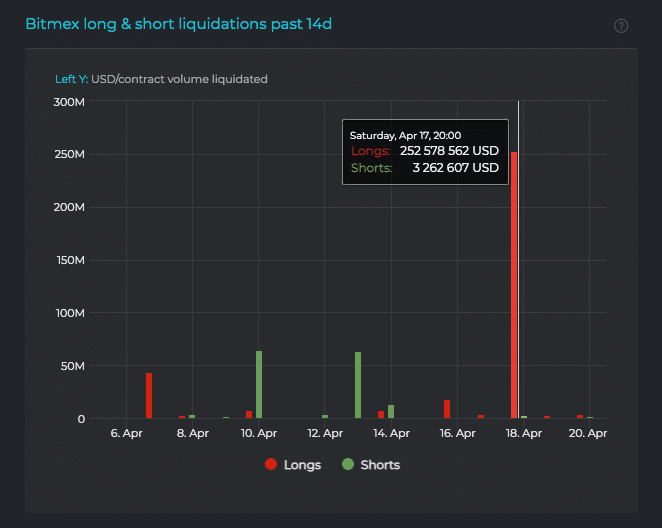Screen dimensions: 662x528
Task: Click the '100M' y-axis label
Action: [x=70, y=313]
